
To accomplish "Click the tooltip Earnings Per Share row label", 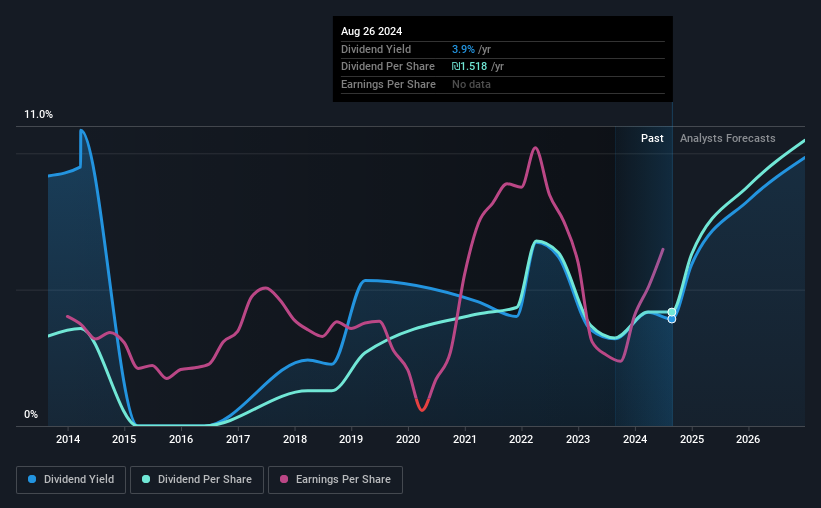I will tap(388, 84).
